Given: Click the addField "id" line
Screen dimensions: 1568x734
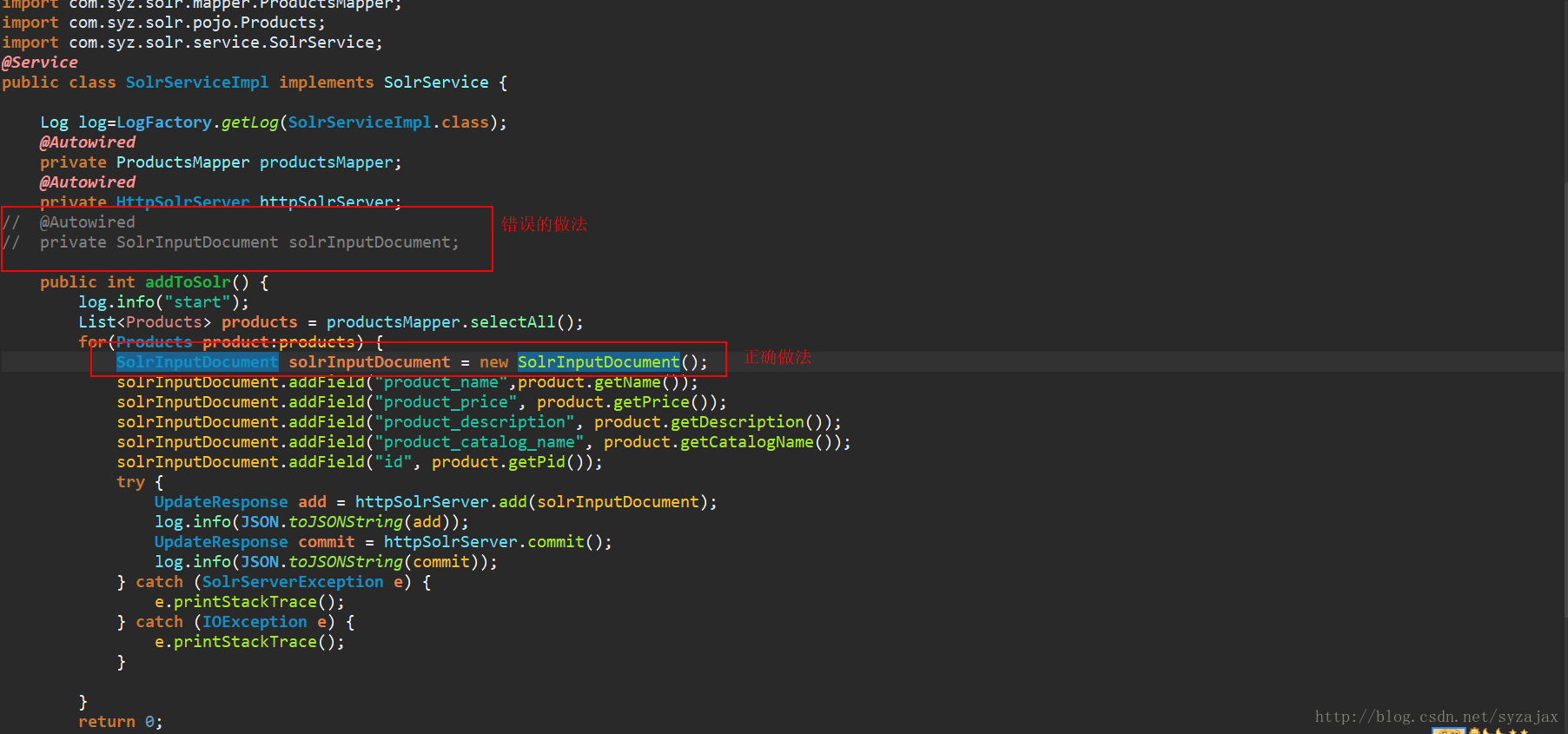Looking at the screenshot, I should coord(360,462).
